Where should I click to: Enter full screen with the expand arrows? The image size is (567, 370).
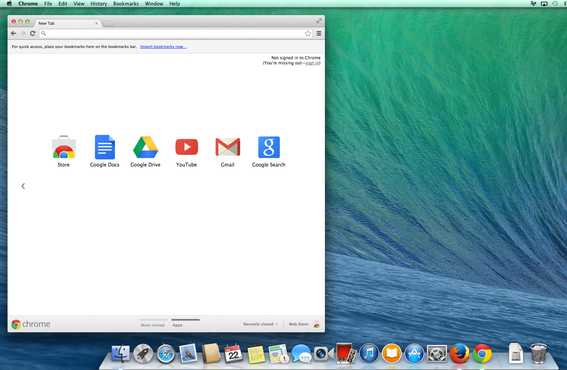(x=319, y=21)
